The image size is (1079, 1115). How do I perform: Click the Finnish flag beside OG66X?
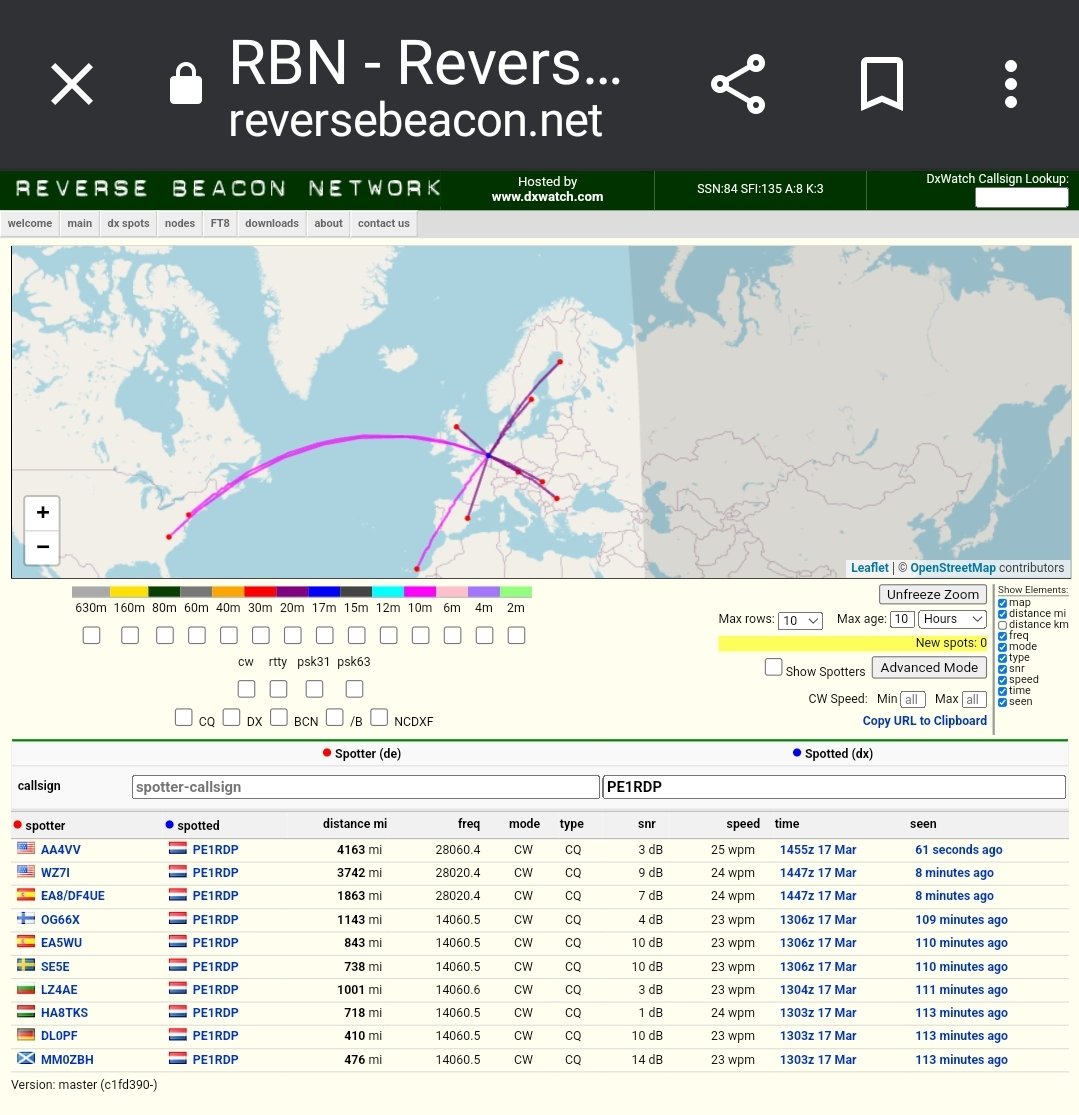tap(26, 918)
